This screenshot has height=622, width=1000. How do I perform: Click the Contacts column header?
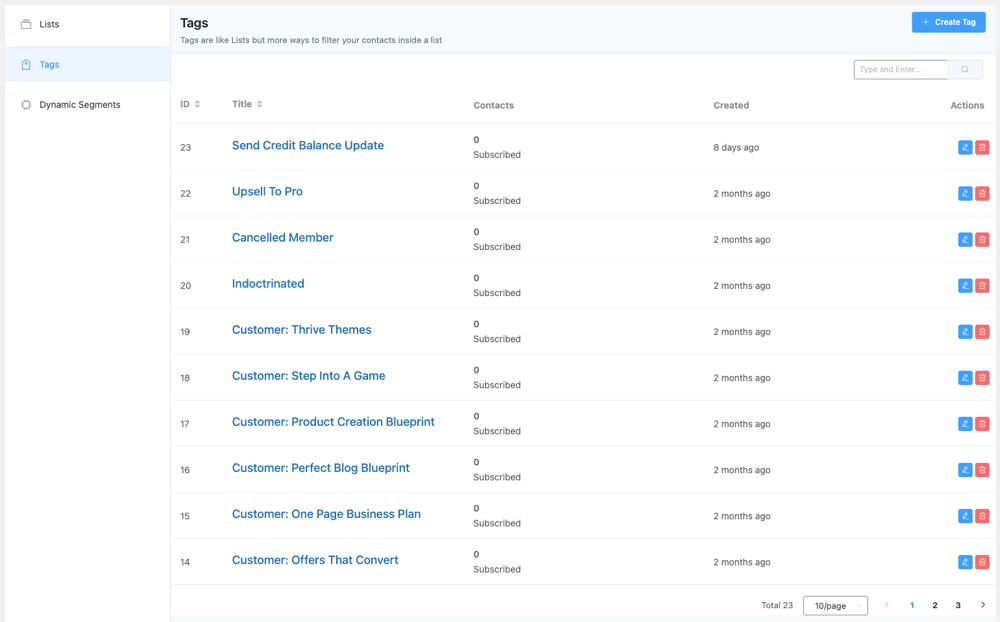[494, 105]
